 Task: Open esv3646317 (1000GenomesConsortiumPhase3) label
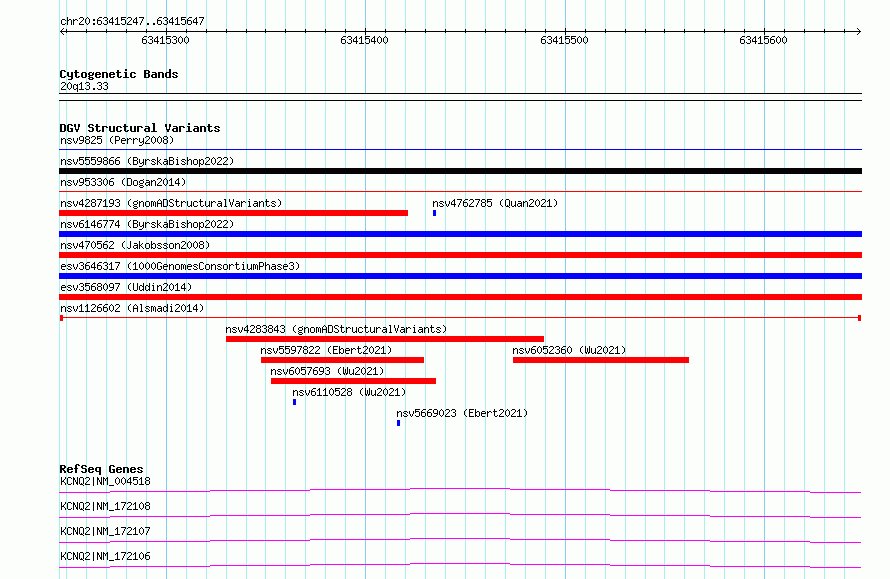(x=180, y=266)
